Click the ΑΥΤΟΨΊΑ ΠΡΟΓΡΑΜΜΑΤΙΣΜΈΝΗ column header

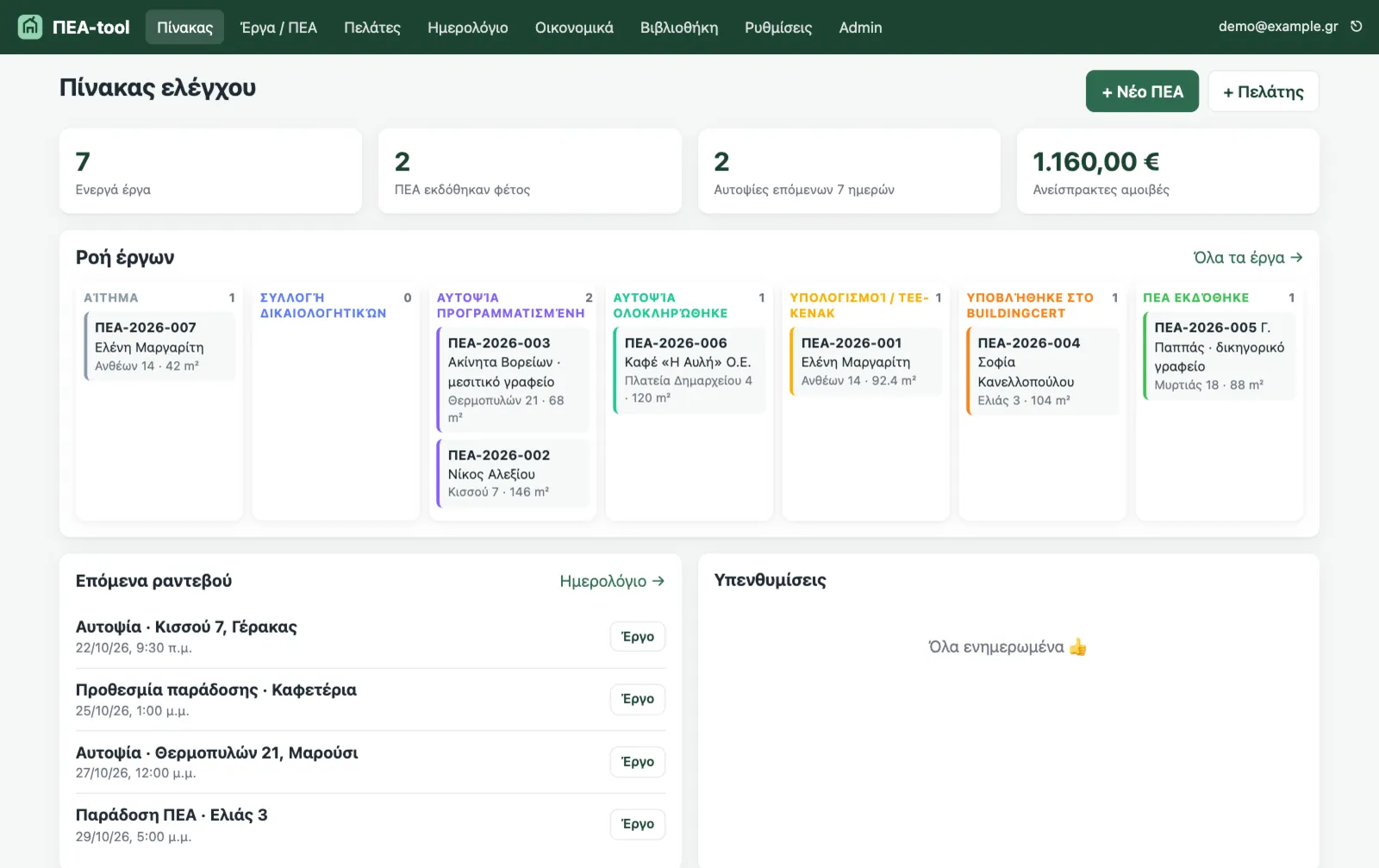click(510, 305)
